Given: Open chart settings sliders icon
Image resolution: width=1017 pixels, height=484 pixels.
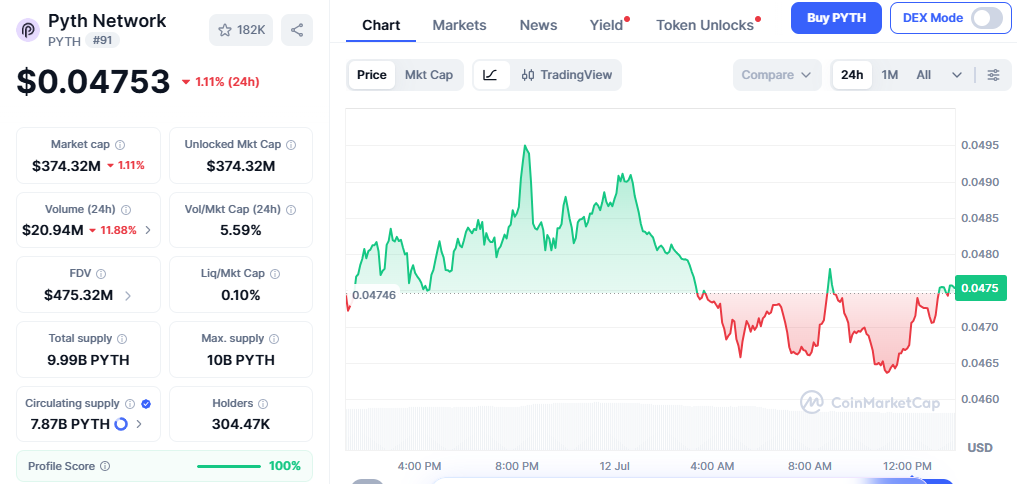Looking at the screenshot, I should click(x=993, y=75).
